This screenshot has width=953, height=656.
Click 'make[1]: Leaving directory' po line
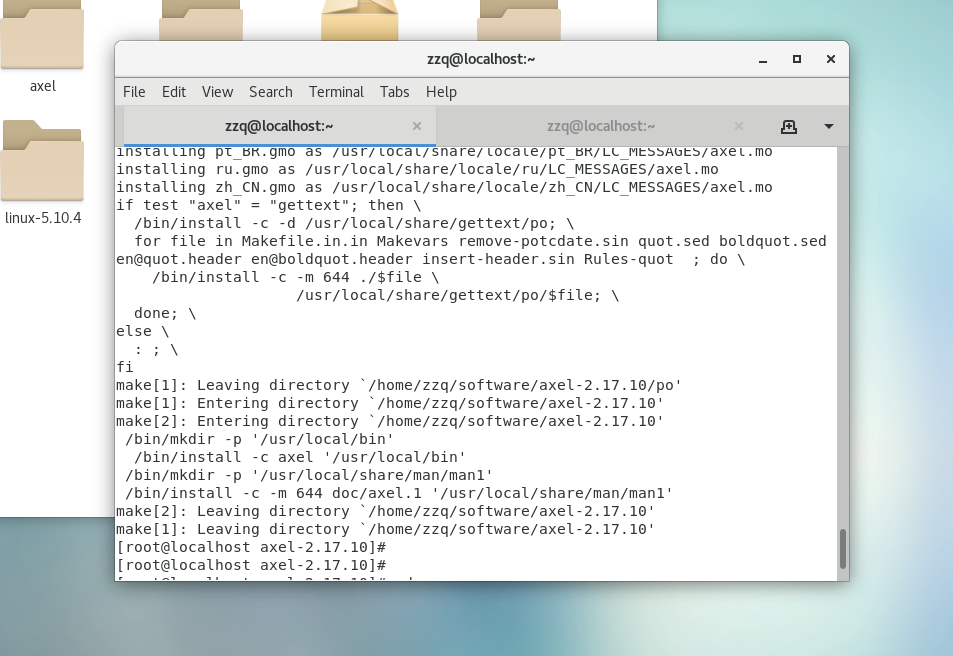coord(399,385)
